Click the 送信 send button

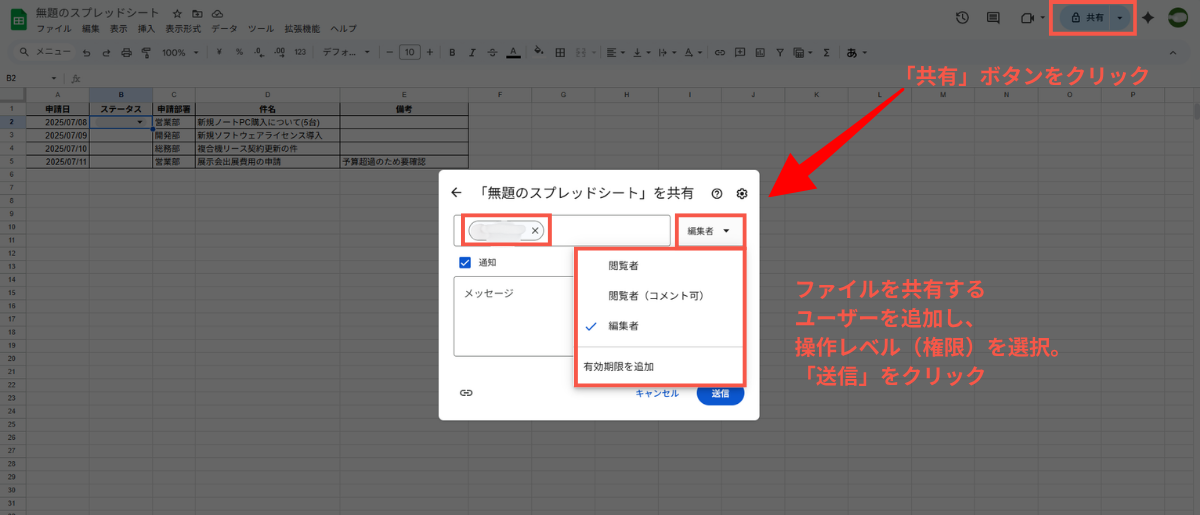coord(720,394)
